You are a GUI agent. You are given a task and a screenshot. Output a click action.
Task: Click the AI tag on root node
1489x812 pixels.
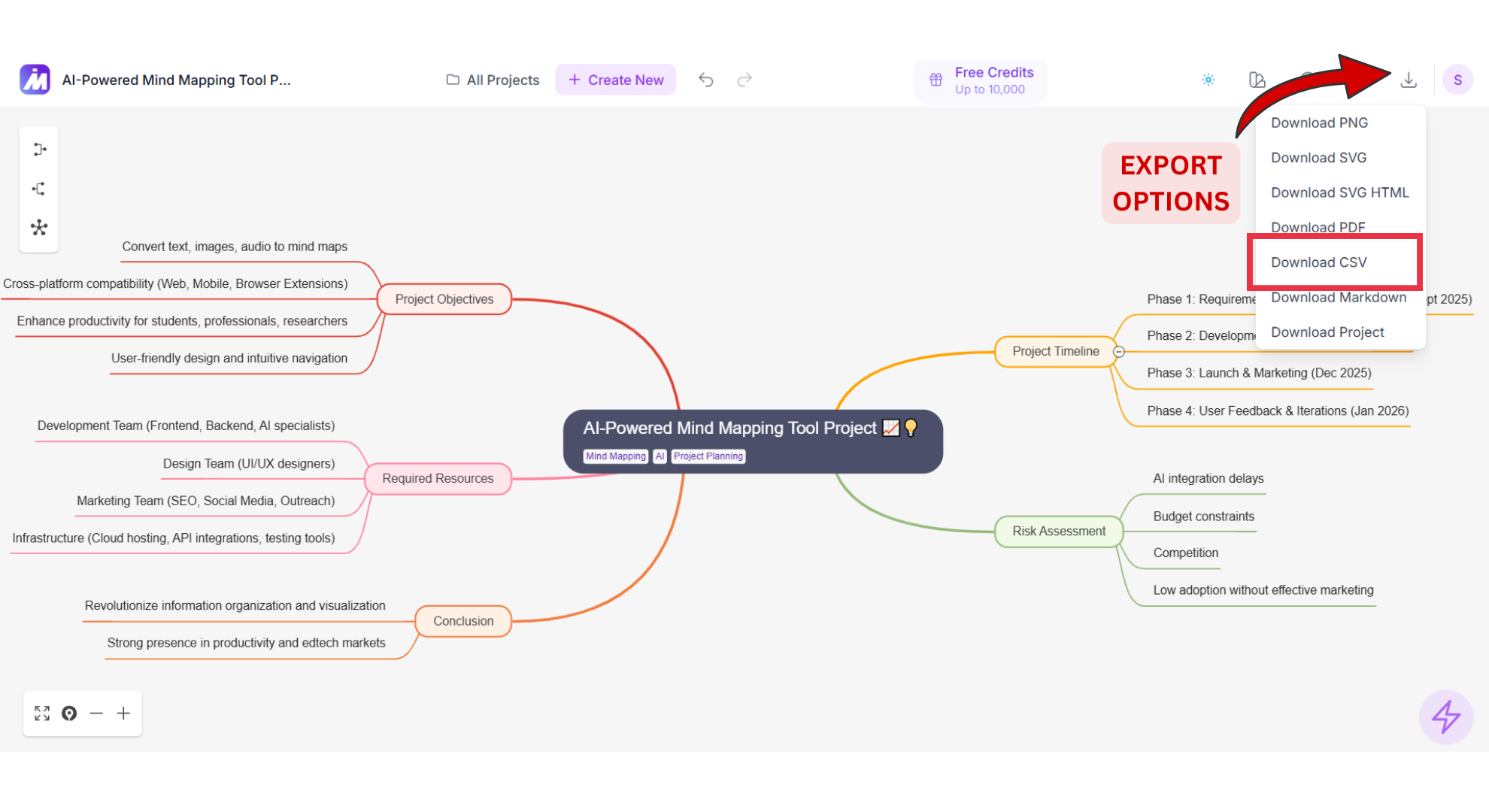click(660, 456)
